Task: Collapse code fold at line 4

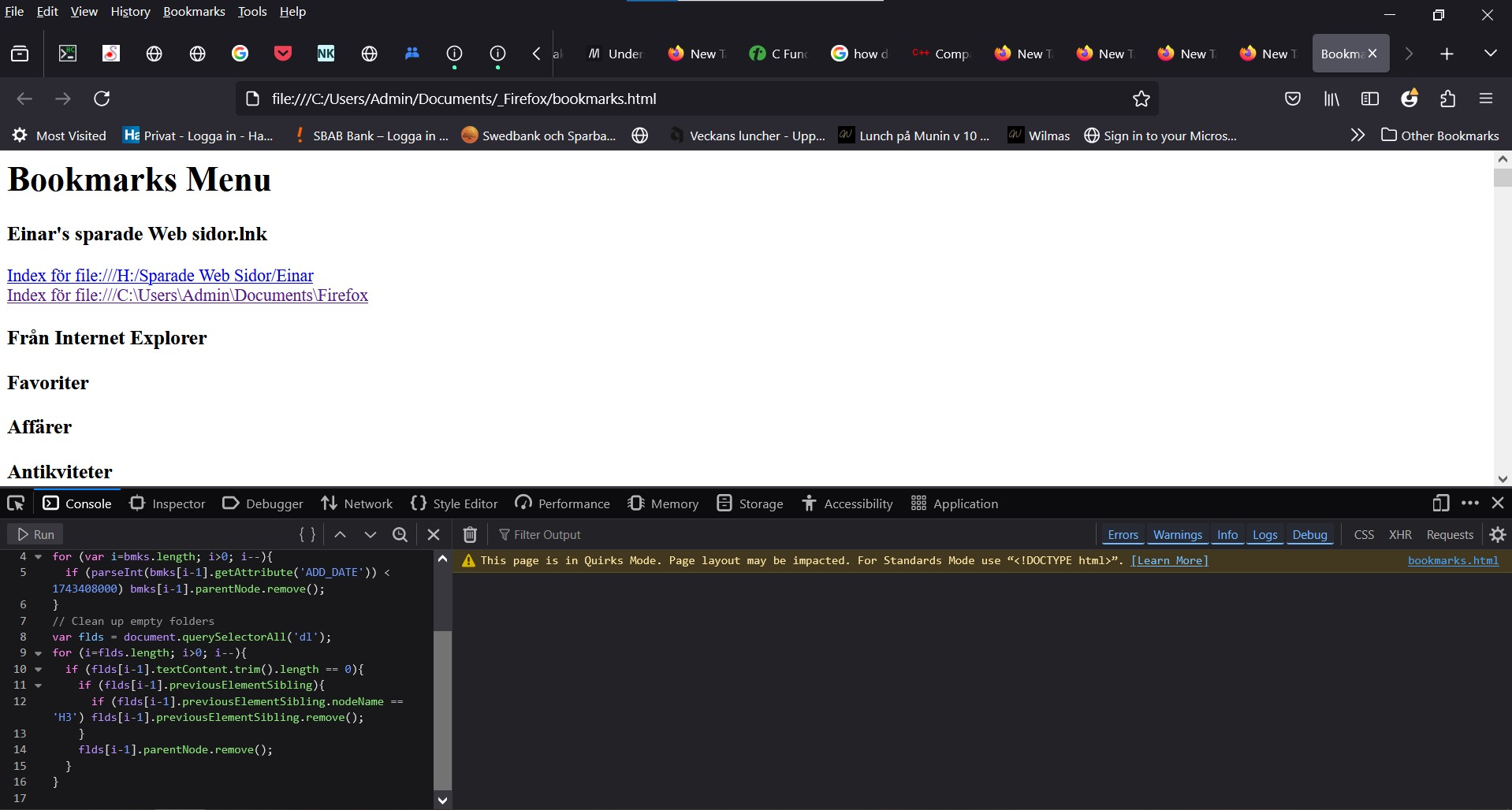Action: [x=38, y=557]
